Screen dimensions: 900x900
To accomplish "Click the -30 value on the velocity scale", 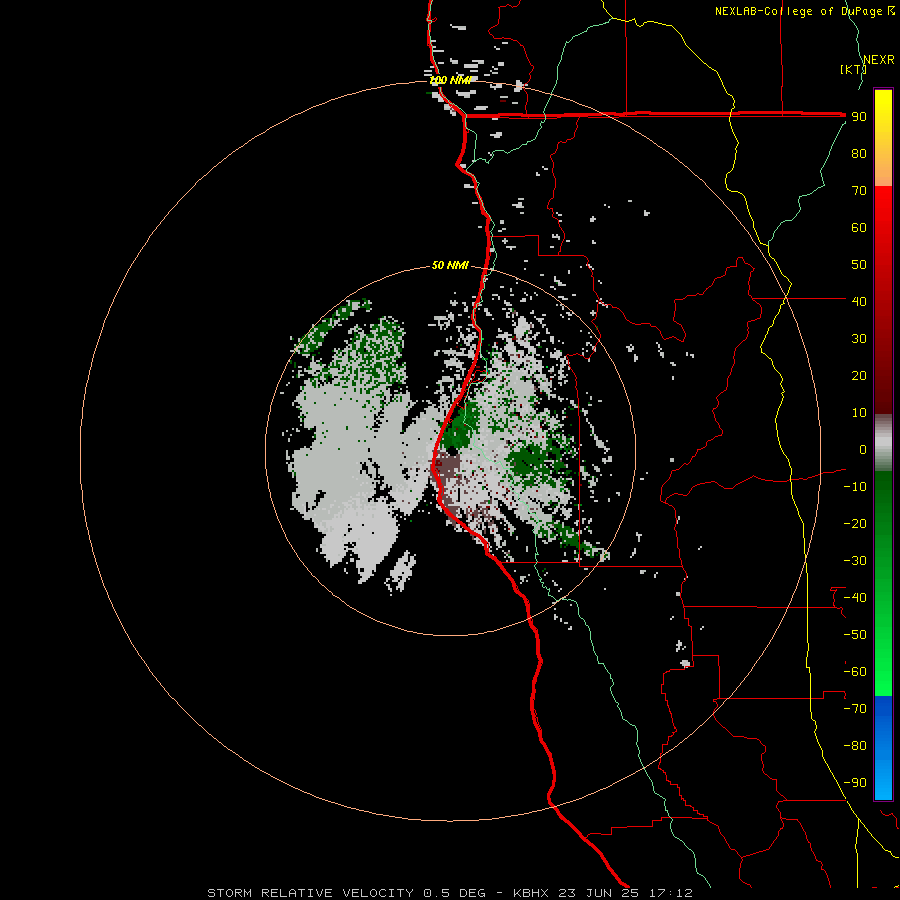I will click(x=855, y=561).
